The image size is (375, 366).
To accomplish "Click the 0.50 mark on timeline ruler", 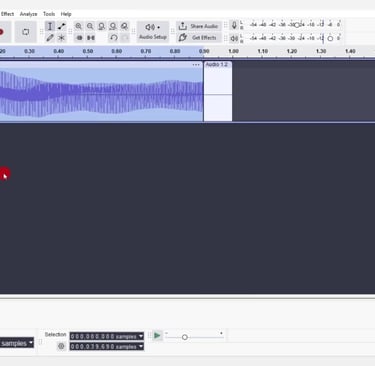I will (88, 51).
